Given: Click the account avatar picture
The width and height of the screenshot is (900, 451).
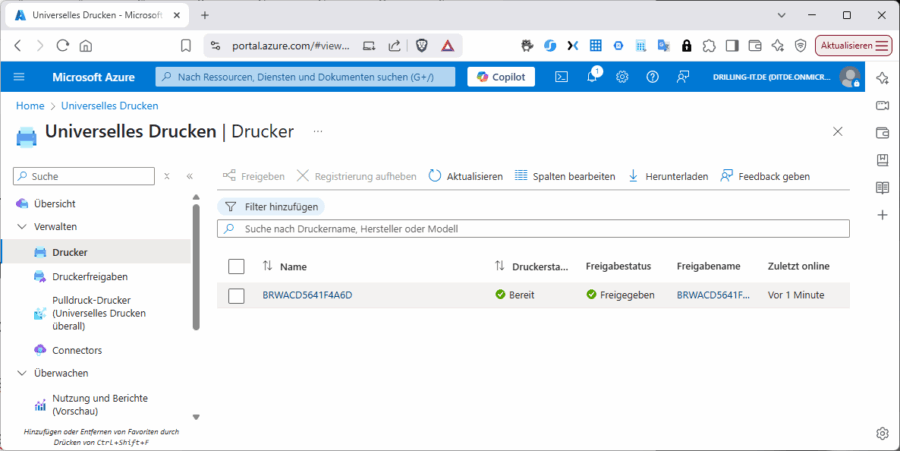Looking at the screenshot, I should [x=849, y=77].
